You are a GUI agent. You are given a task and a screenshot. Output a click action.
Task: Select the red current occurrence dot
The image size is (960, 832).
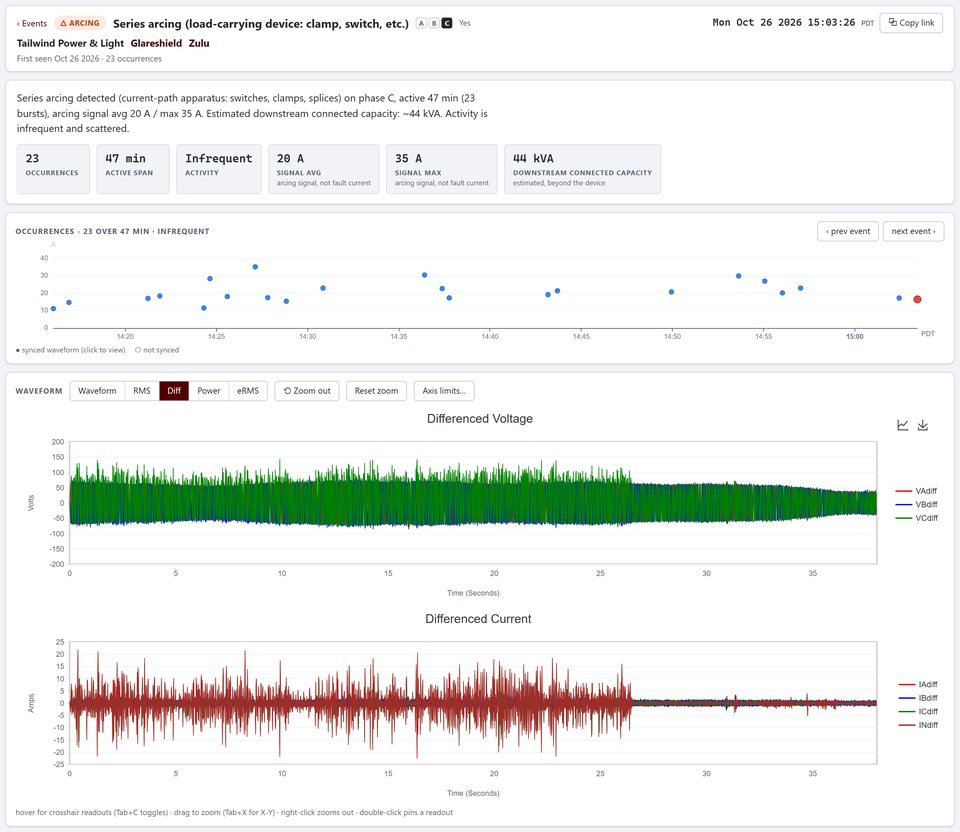point(917,299)
